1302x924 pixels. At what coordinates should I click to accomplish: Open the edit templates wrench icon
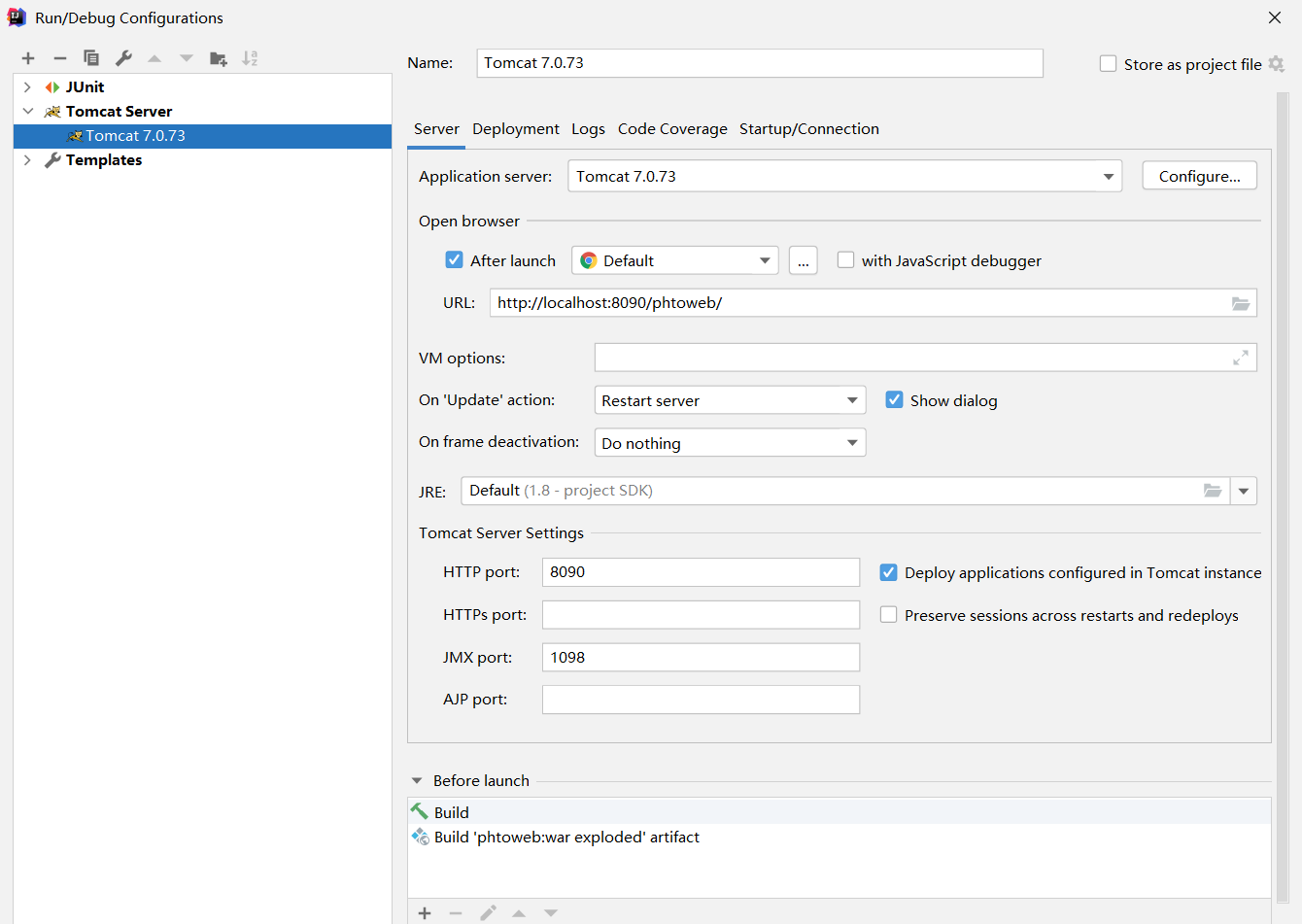pos(123,58)
